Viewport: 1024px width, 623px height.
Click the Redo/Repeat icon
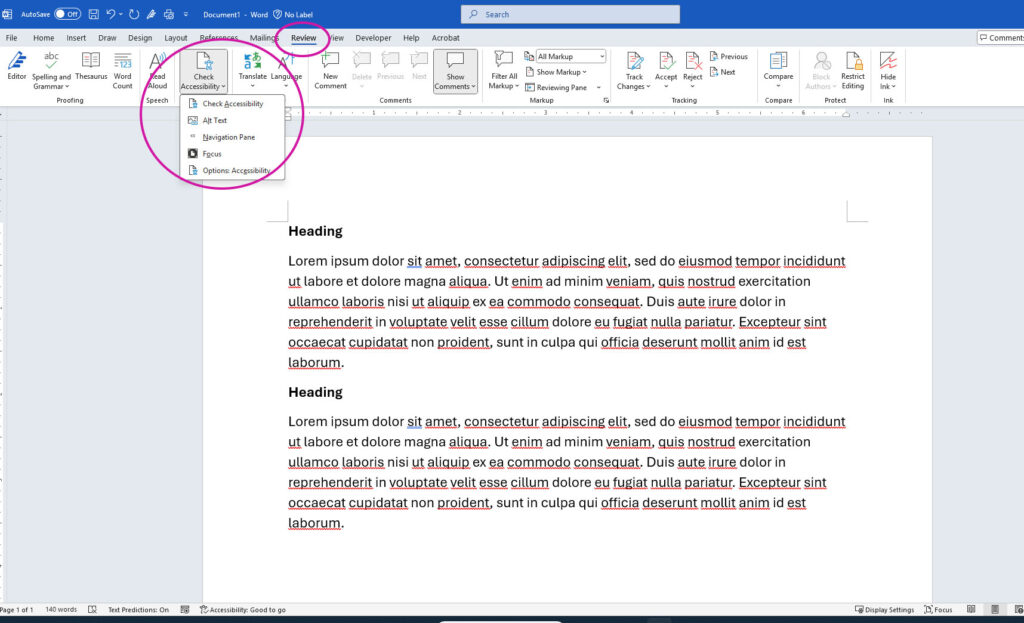click(x=134, y=14)
